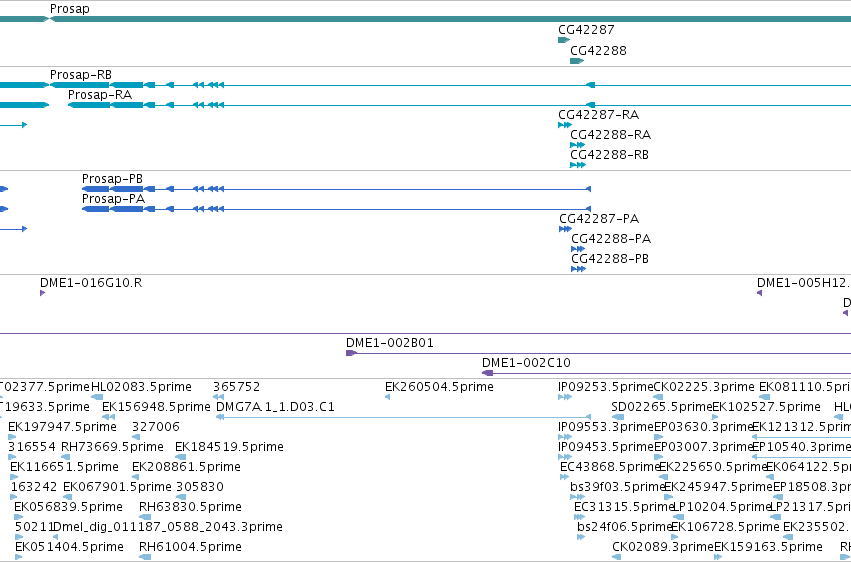Select the EK159163.5prime label
Image resolution: width=851 pixels, height=562 pixels.
click(769, 547)
